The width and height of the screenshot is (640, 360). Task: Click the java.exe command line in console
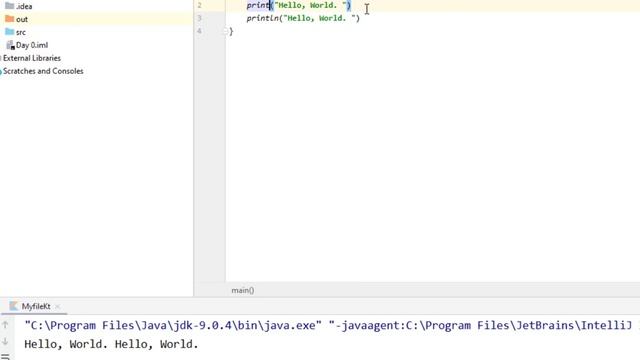click(x=328, y=325)
